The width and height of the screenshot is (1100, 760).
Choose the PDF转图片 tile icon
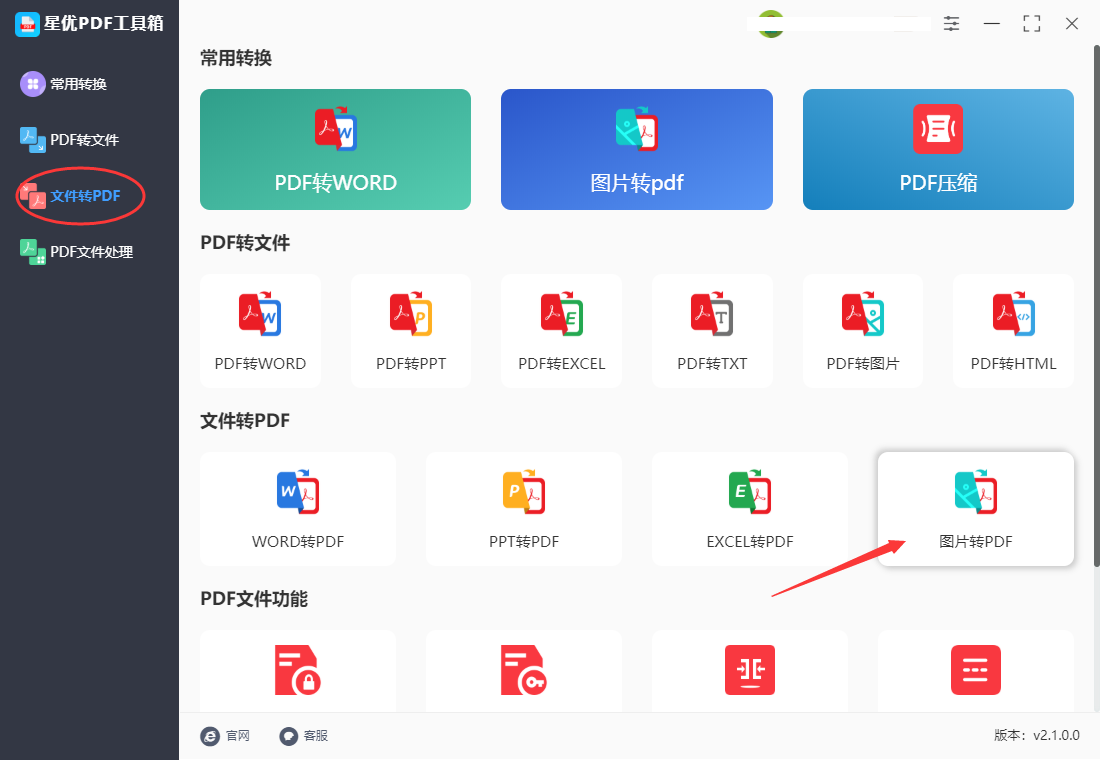[863, 314]
